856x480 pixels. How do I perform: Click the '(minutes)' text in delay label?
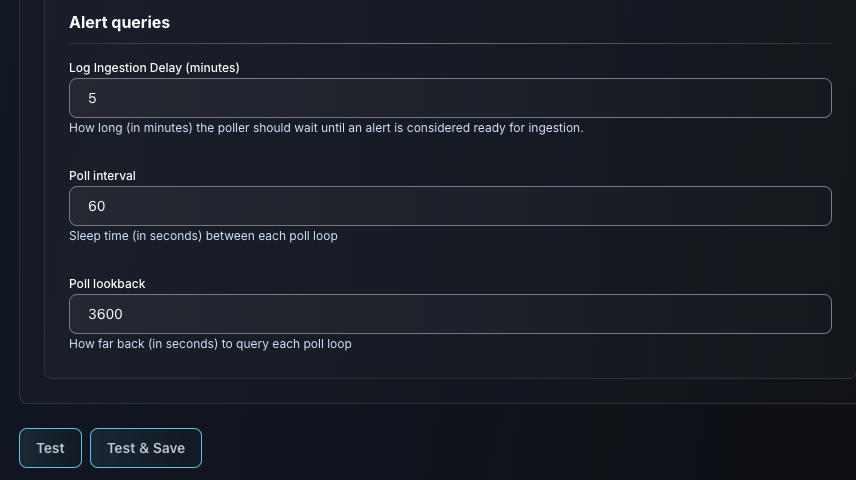point(212,68)
